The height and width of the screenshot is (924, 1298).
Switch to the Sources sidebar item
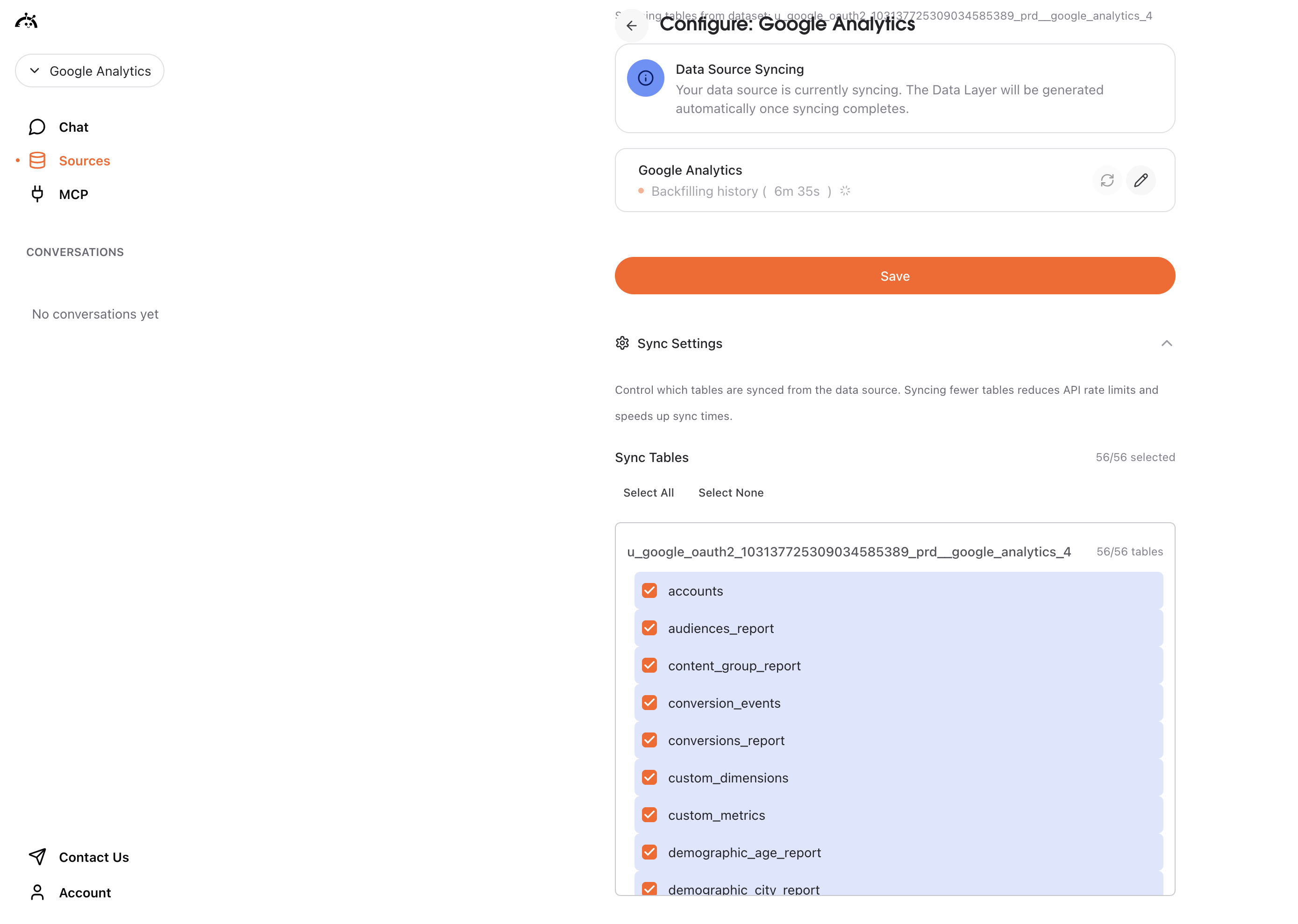point(84,160)
